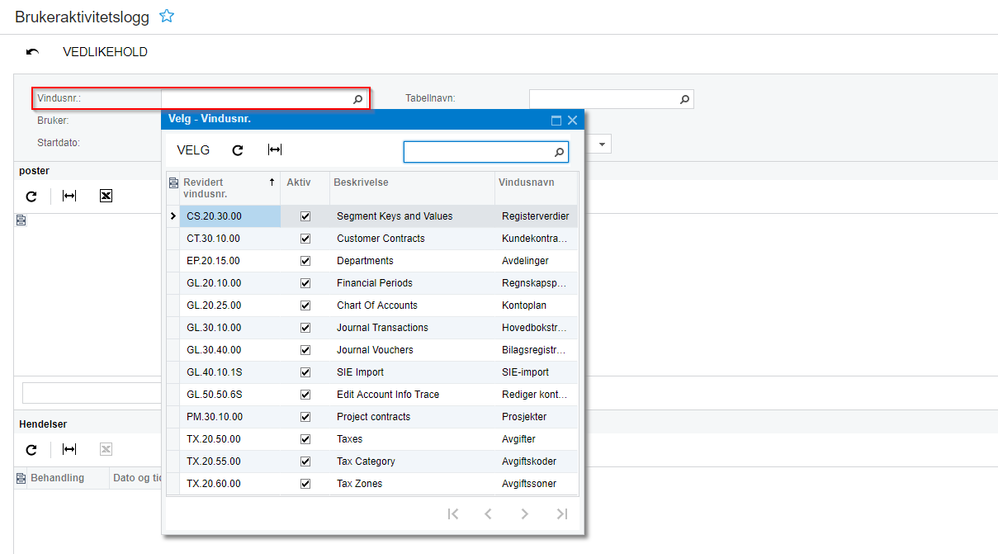Click the Avgiftssoner window name cell
This screenshot has height=554, width=998.
coord(529,484)
